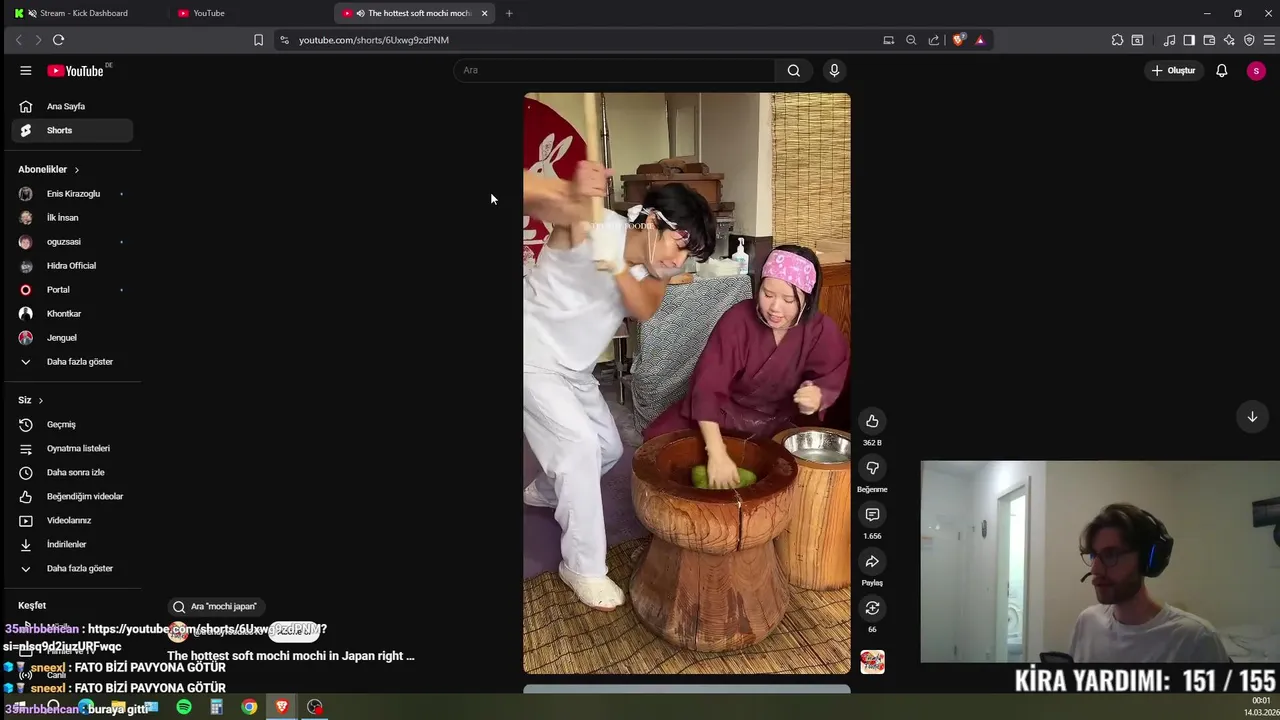The height and width of the screenshot is (720, 1280).
Task: Select Shorts in the sidebar
Action: 72,130
